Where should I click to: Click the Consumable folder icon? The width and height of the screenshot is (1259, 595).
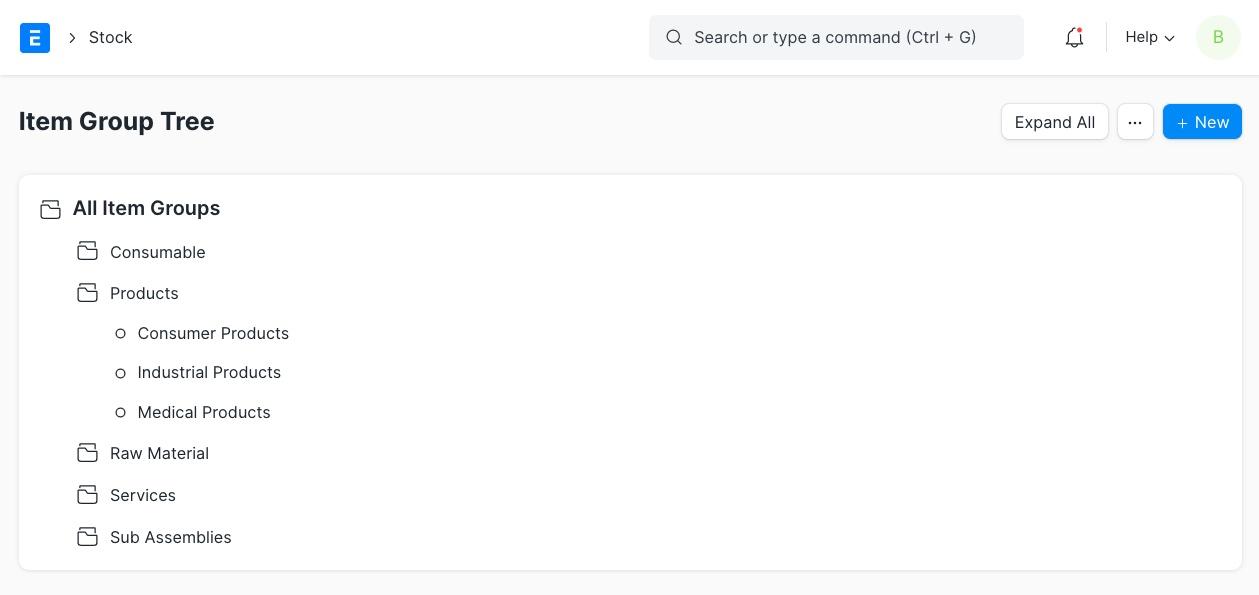88,251
